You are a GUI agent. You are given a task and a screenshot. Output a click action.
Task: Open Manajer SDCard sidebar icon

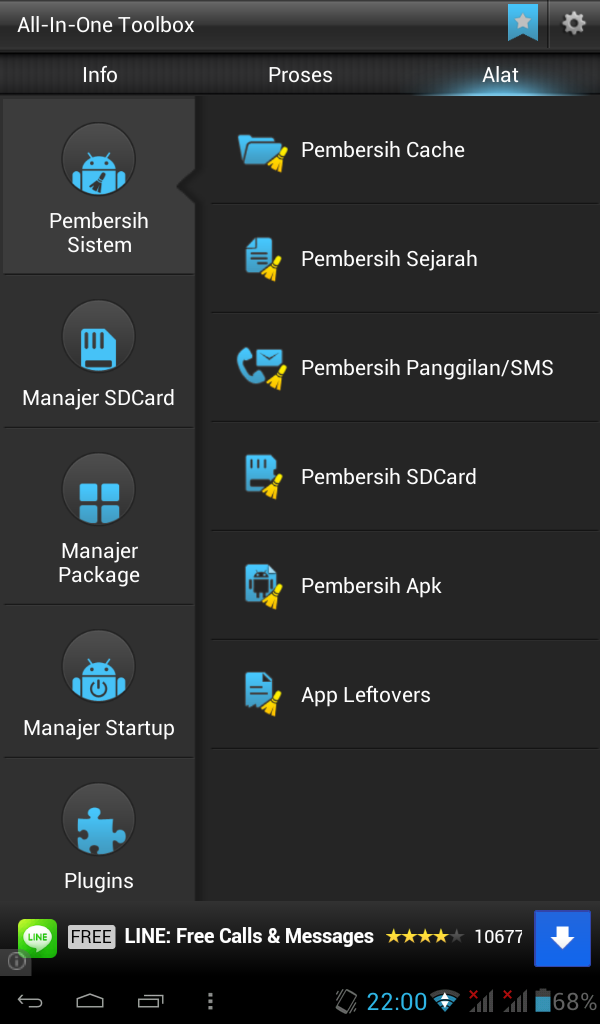pyautogui.click(x=99, y=336)
